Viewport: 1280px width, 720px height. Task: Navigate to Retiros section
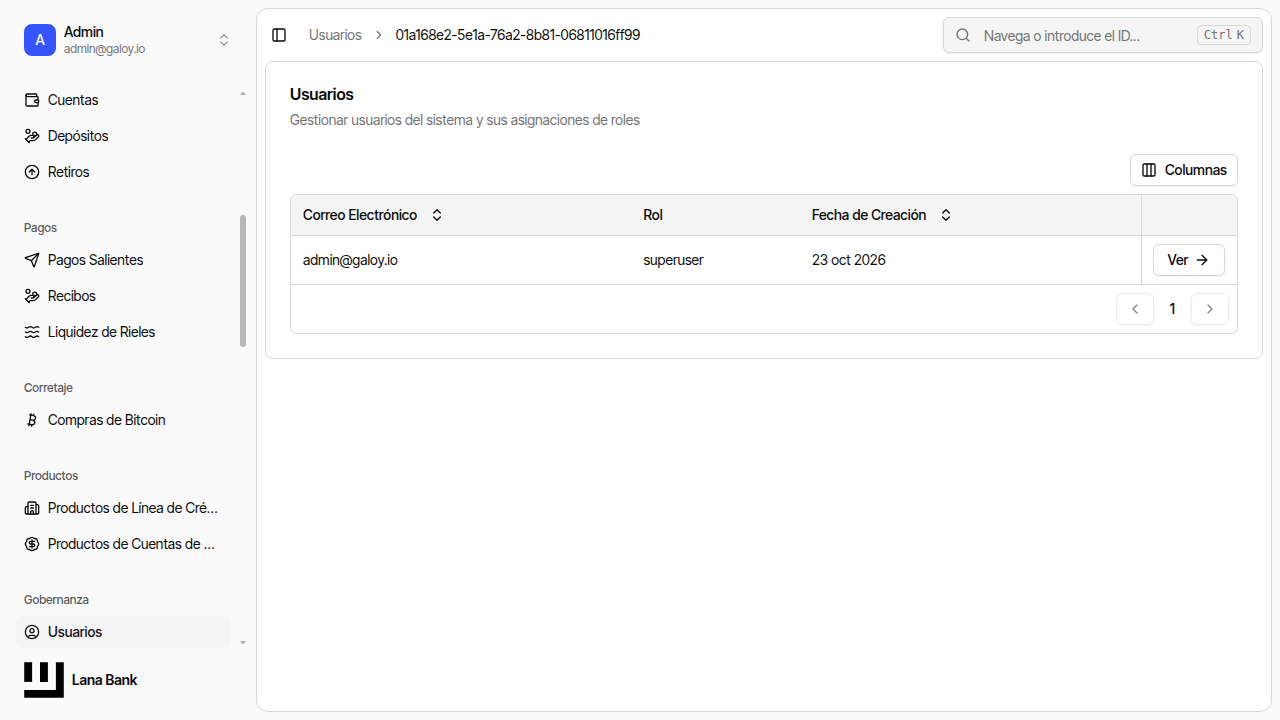[123, 172]
